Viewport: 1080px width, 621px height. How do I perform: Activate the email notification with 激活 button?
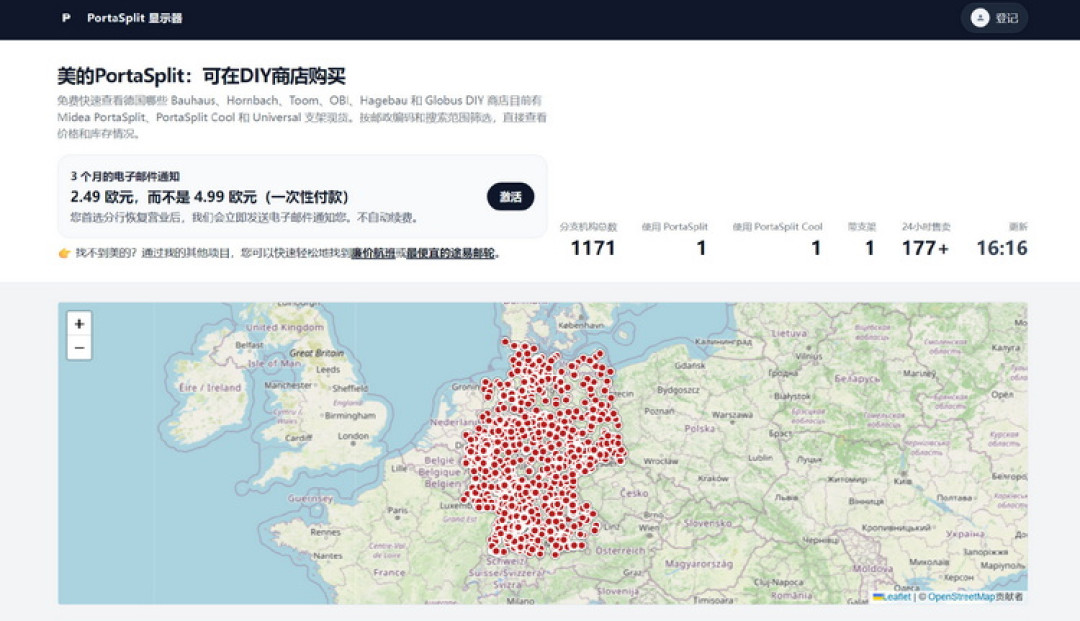pos(510,197)
